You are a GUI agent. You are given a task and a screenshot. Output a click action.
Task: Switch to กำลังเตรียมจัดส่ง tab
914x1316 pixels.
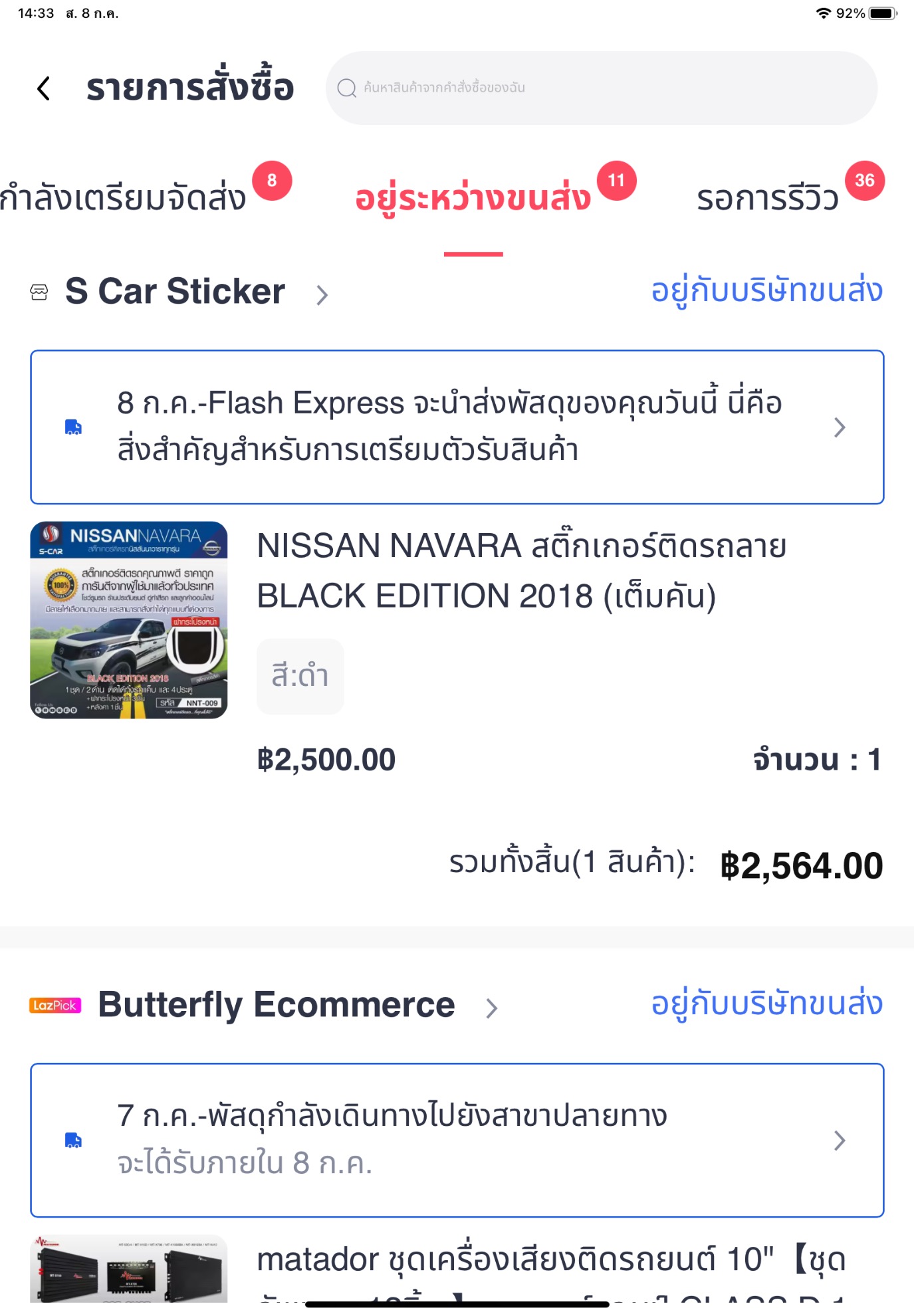click(x=123, y=198)
